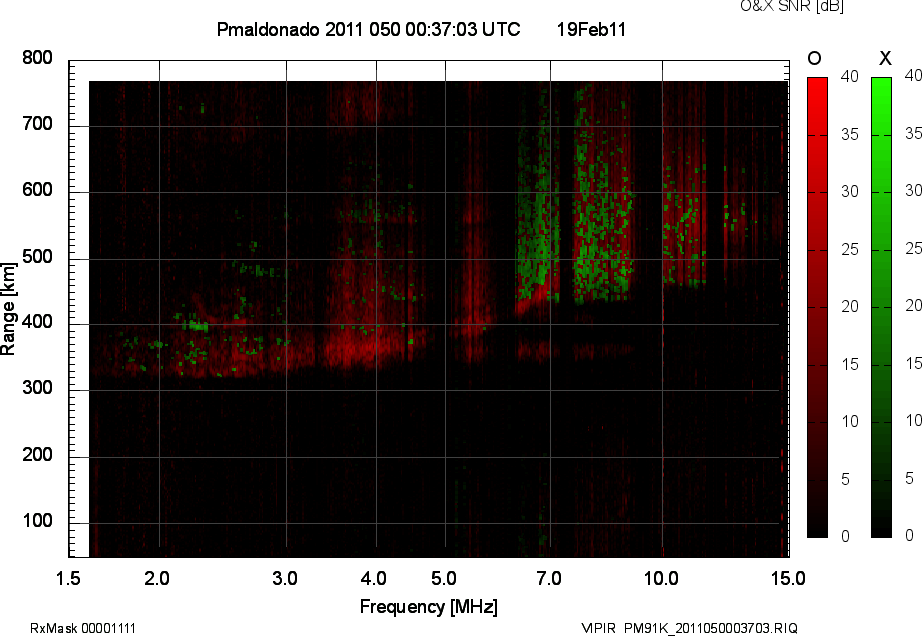The image size is (922, 636).
Task: Click the '15' label on O colorbar
Action: coord(850,364)
